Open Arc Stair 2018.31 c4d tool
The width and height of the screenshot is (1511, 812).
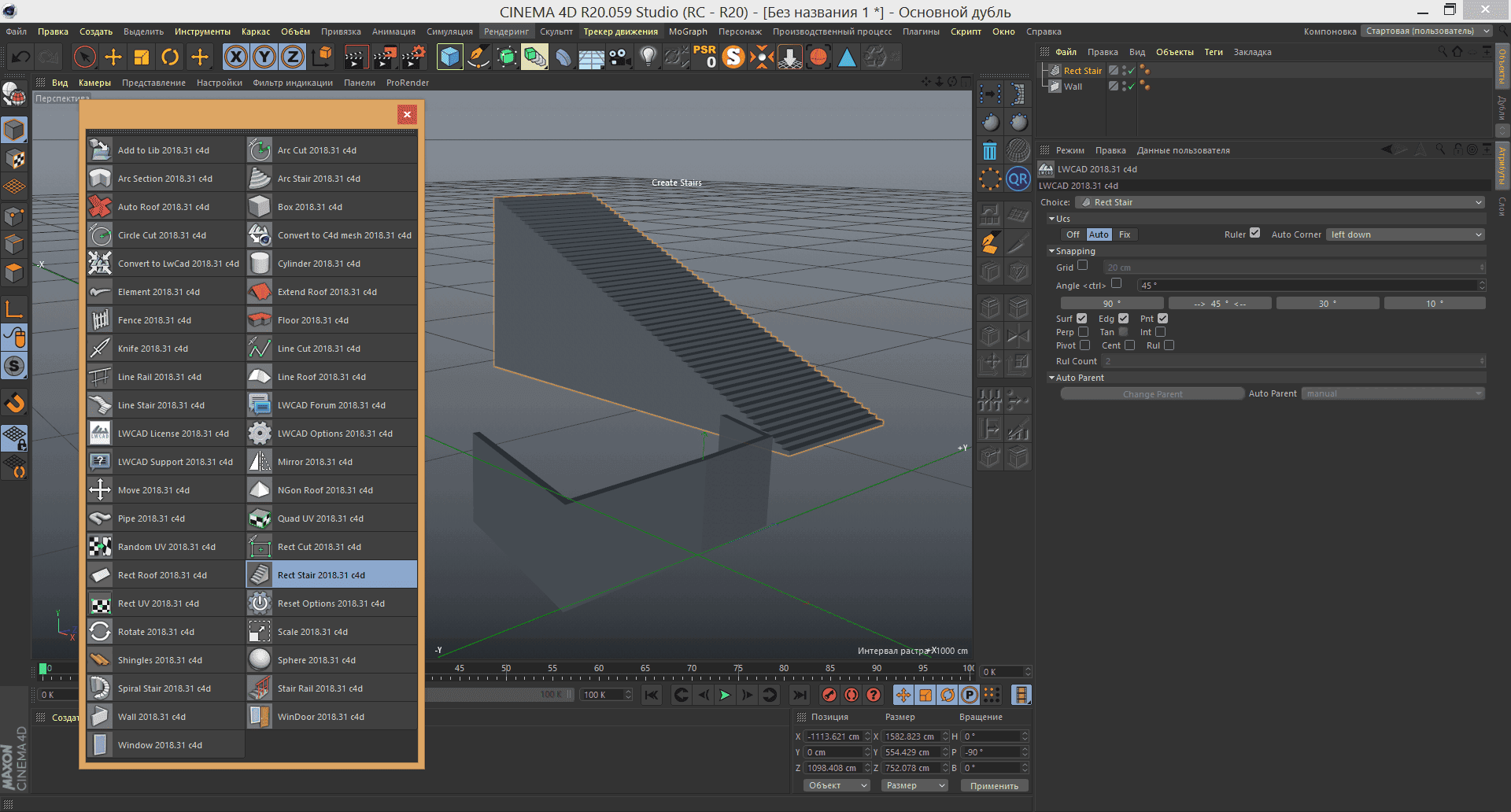point(332,179)
